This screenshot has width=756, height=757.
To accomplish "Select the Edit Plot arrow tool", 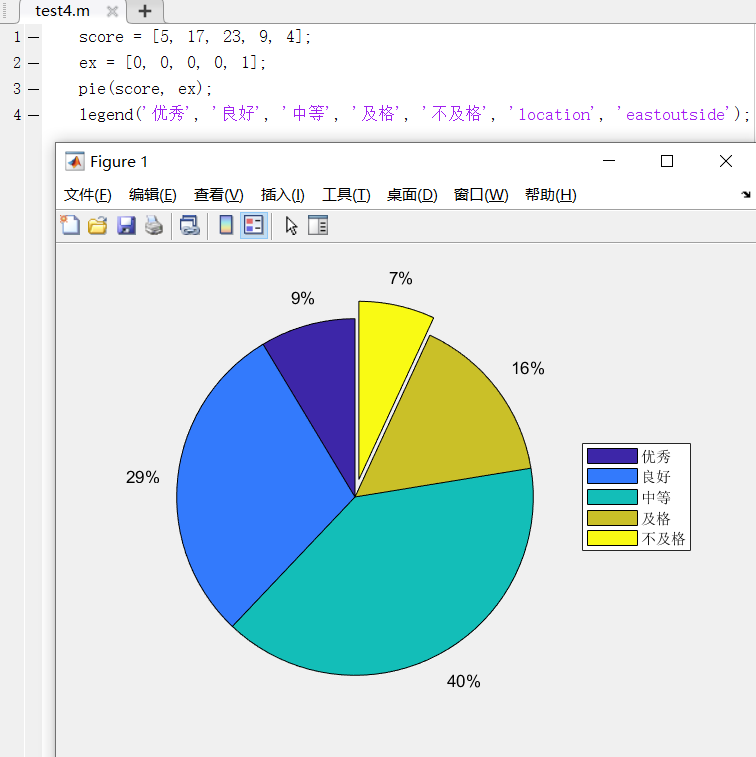I will 291,225.
